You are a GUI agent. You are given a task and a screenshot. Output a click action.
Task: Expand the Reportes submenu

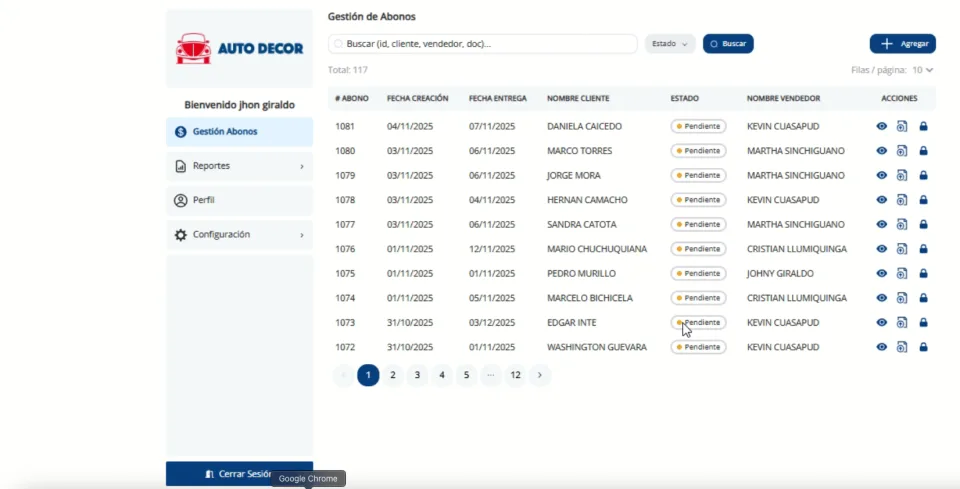(239, 166)
